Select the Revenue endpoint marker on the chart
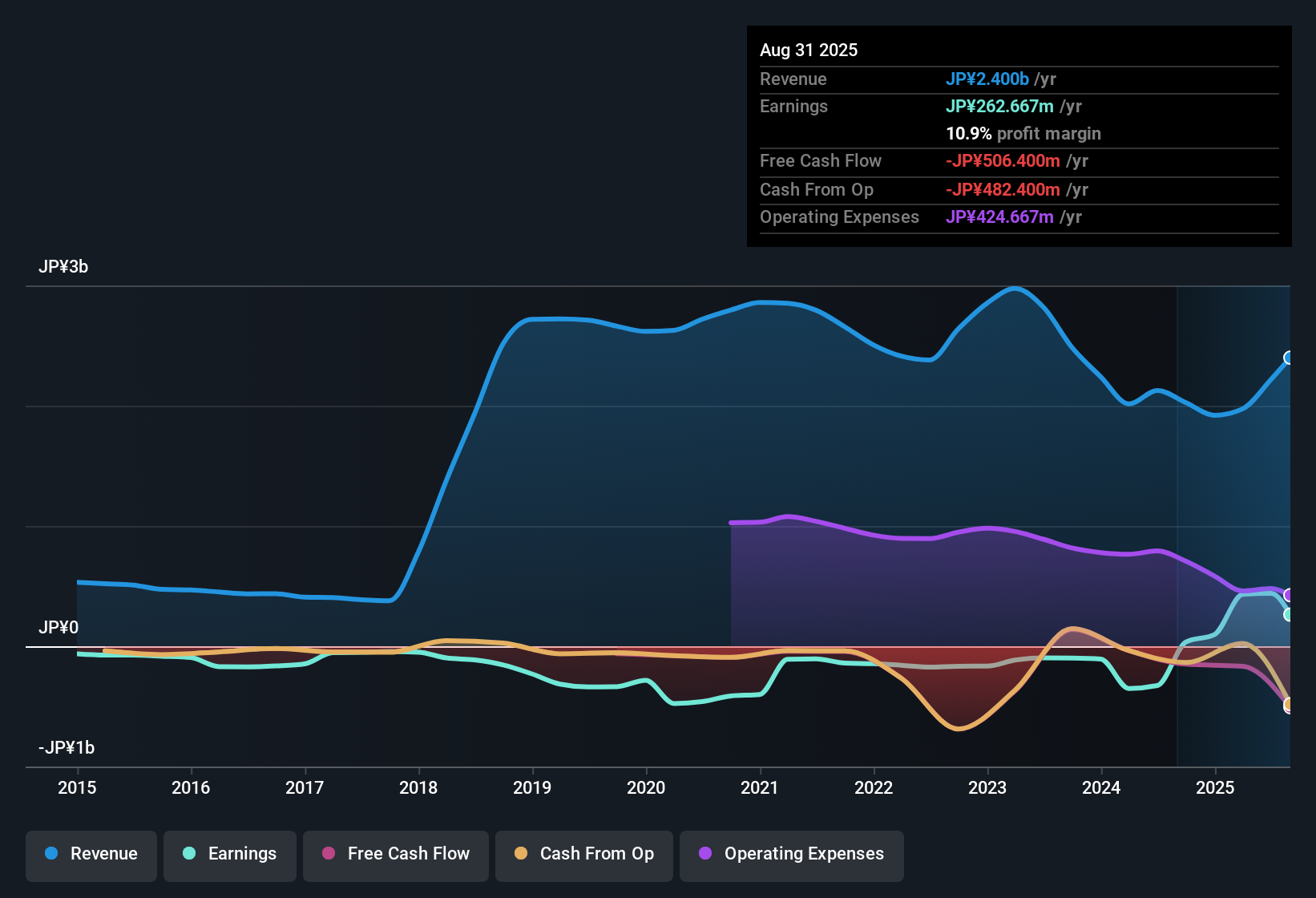 [x=1288, y=358]
